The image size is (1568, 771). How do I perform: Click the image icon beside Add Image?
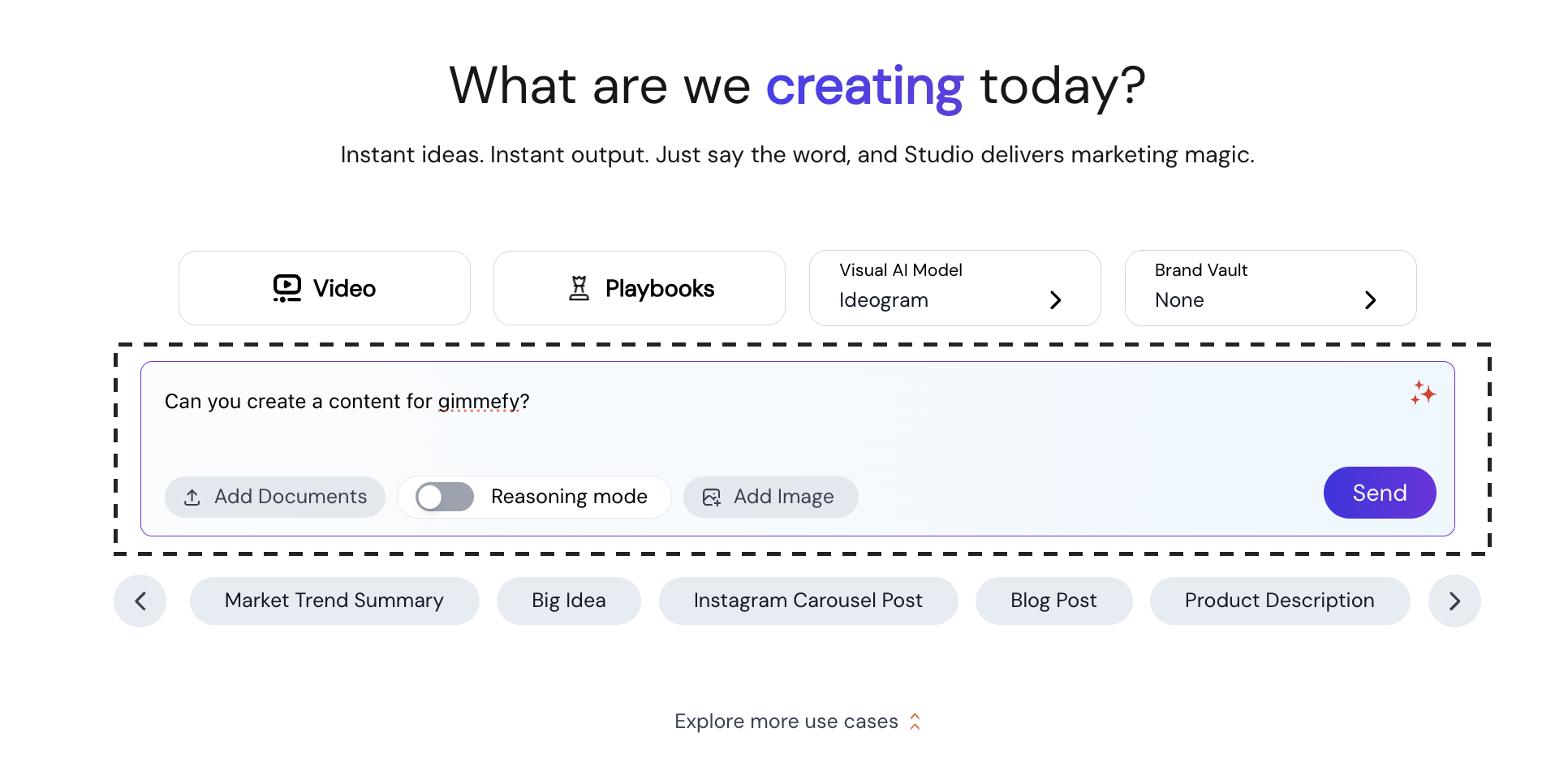tap(712, 497)
